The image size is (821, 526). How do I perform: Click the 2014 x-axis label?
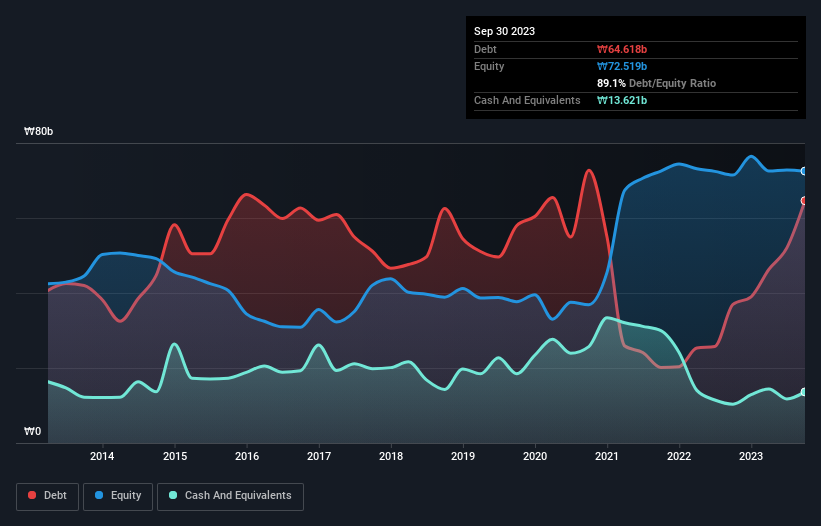[x=102, y=456]
